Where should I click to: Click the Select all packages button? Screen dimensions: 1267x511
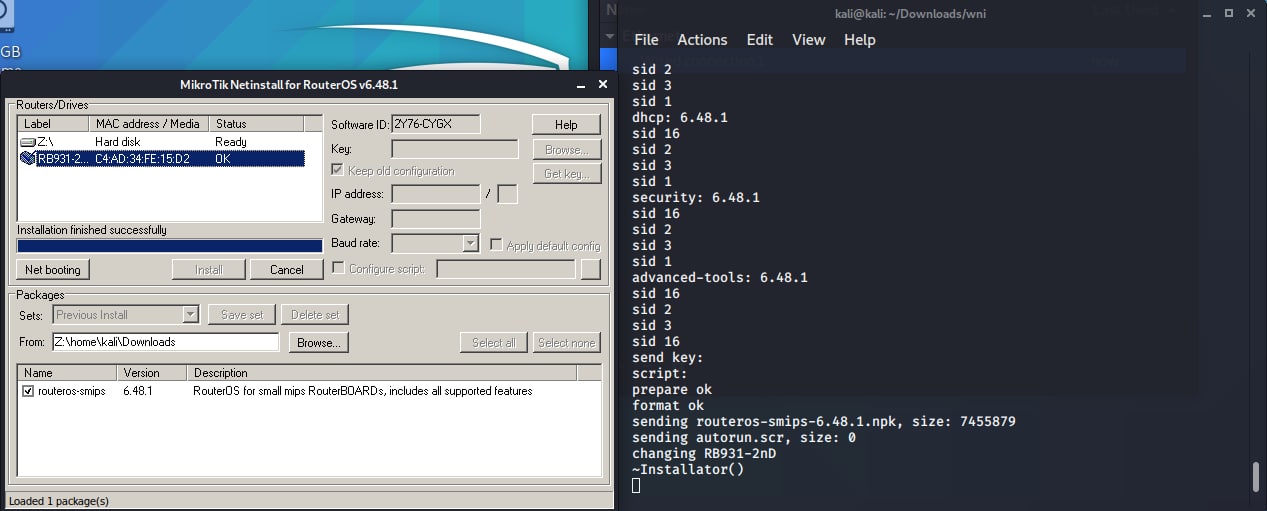tap(494, 342)
